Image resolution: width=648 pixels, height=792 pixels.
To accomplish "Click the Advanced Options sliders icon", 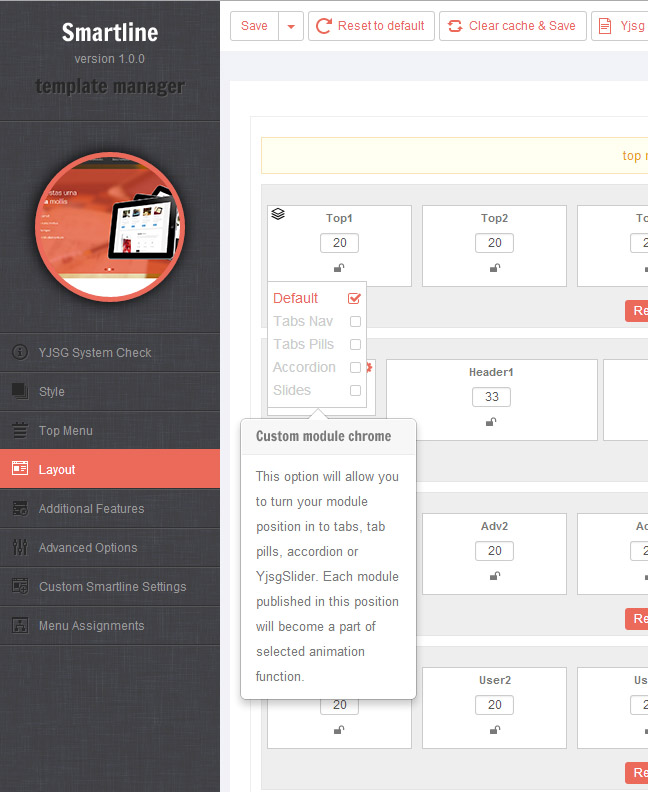I will [20, 547].
